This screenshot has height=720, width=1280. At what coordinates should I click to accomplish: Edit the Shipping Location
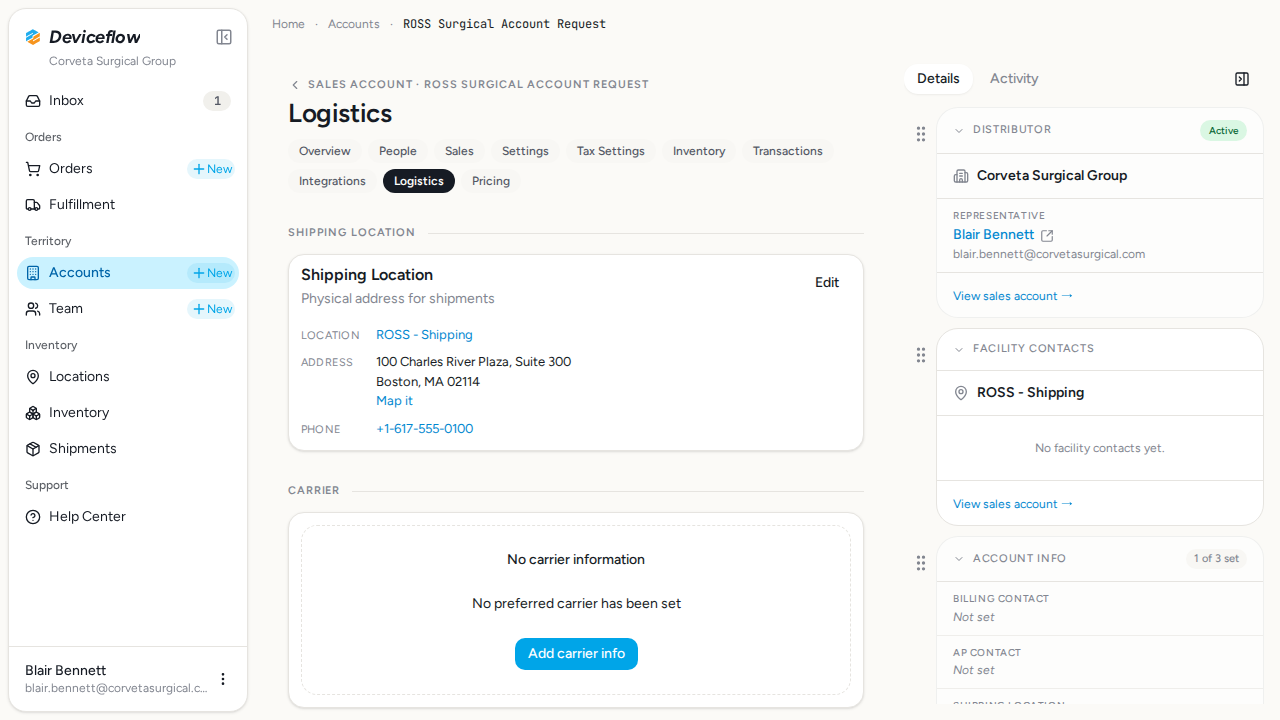[x=827, y=283]
